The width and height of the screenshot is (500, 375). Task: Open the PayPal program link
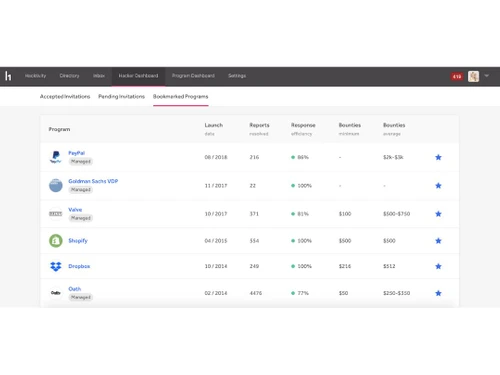[x=76, y=153]
